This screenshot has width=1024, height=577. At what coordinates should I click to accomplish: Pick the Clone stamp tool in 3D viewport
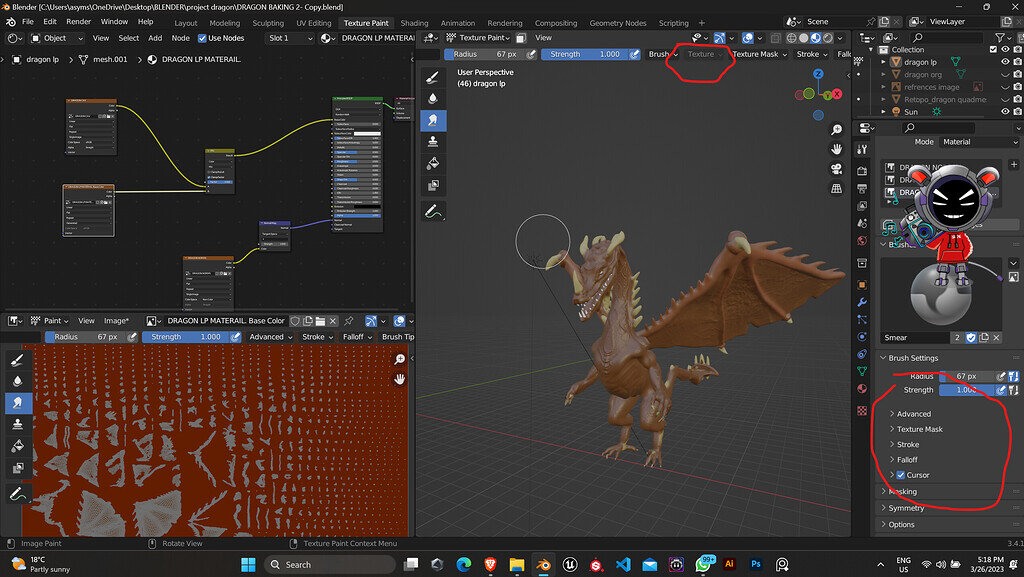[x=433, y=142]
